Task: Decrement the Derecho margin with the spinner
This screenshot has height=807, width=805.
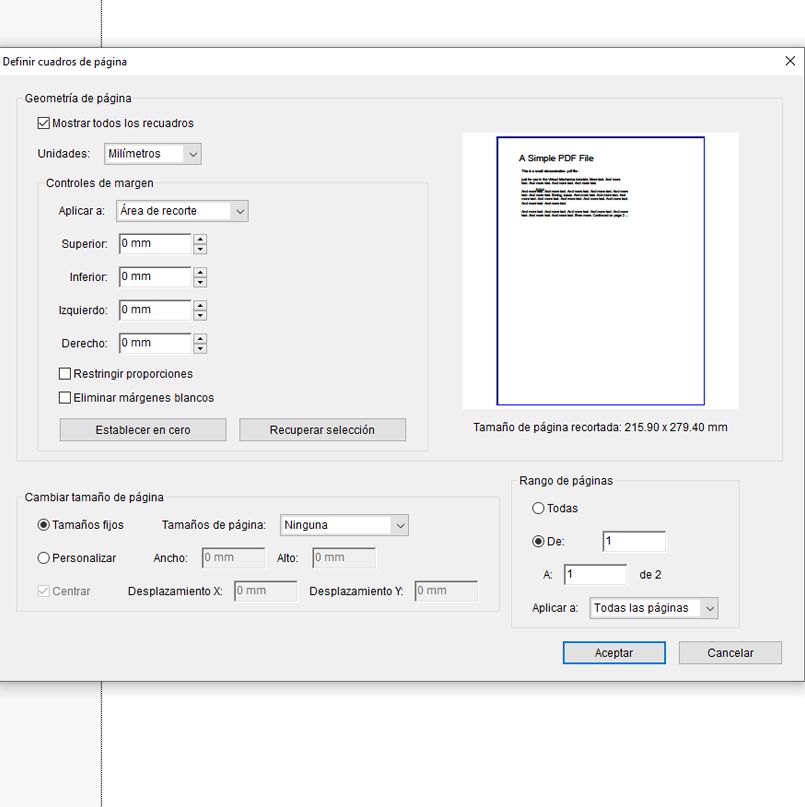Action: pos(202,348)
